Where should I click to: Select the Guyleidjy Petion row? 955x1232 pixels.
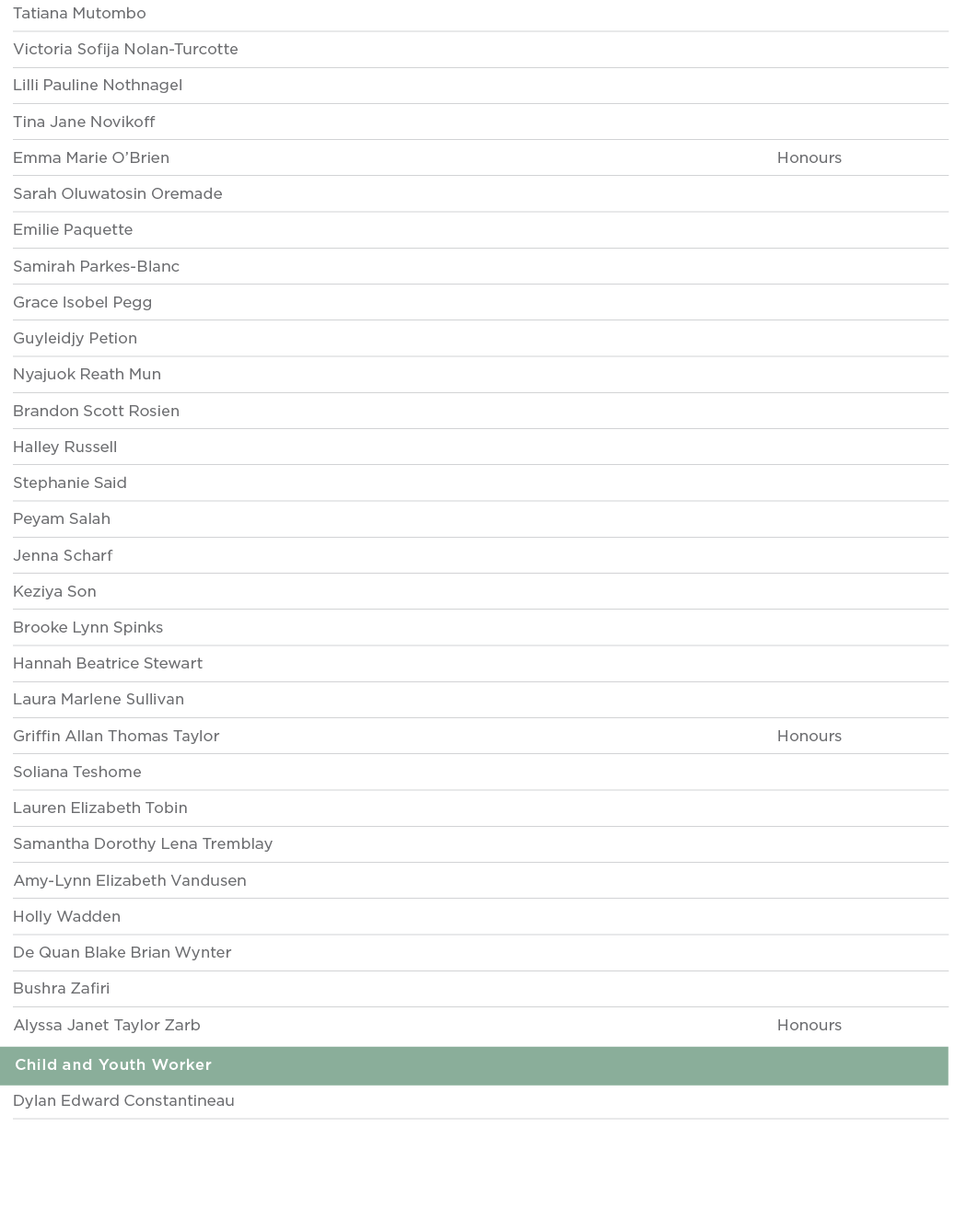coord(75,339)
